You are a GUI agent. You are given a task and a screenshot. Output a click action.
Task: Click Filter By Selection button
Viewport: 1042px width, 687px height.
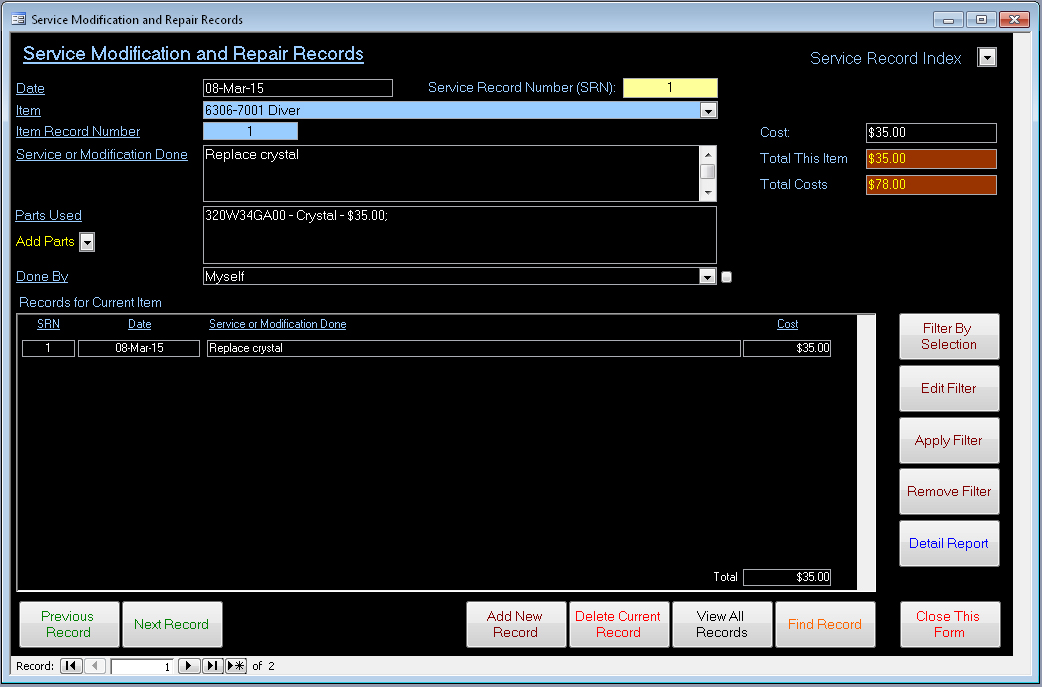[949, 336]
